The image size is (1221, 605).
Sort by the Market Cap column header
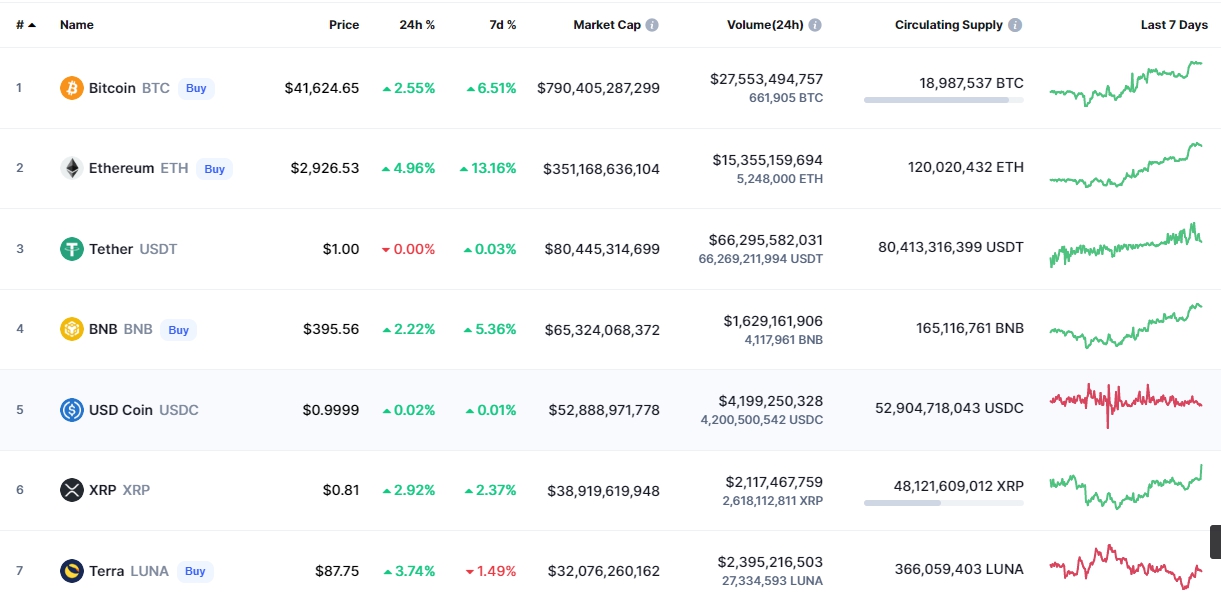click(607, 25)
